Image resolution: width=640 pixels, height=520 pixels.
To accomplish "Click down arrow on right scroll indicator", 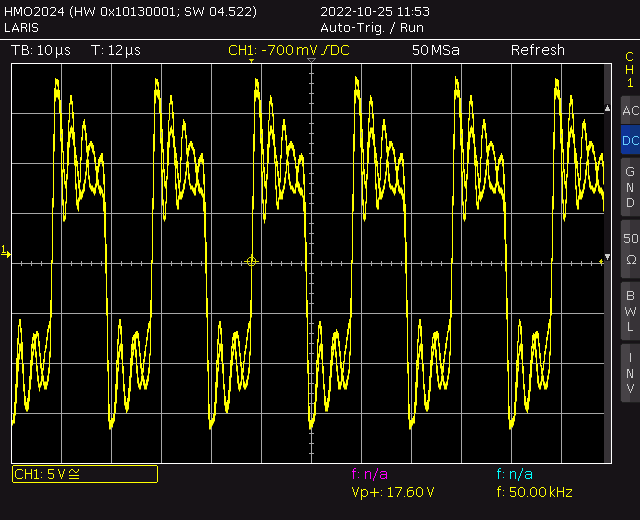I will (x=607, y=257).
